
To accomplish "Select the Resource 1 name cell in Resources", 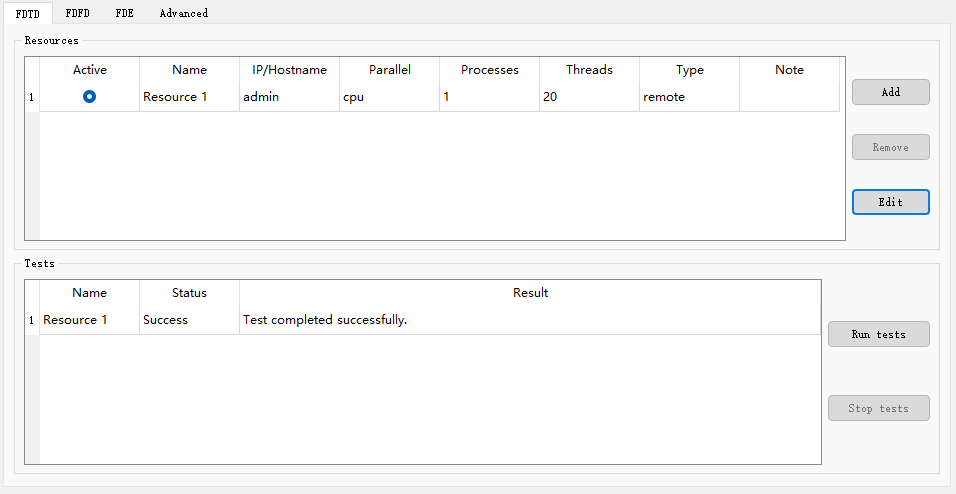I will tap(190, 97).
